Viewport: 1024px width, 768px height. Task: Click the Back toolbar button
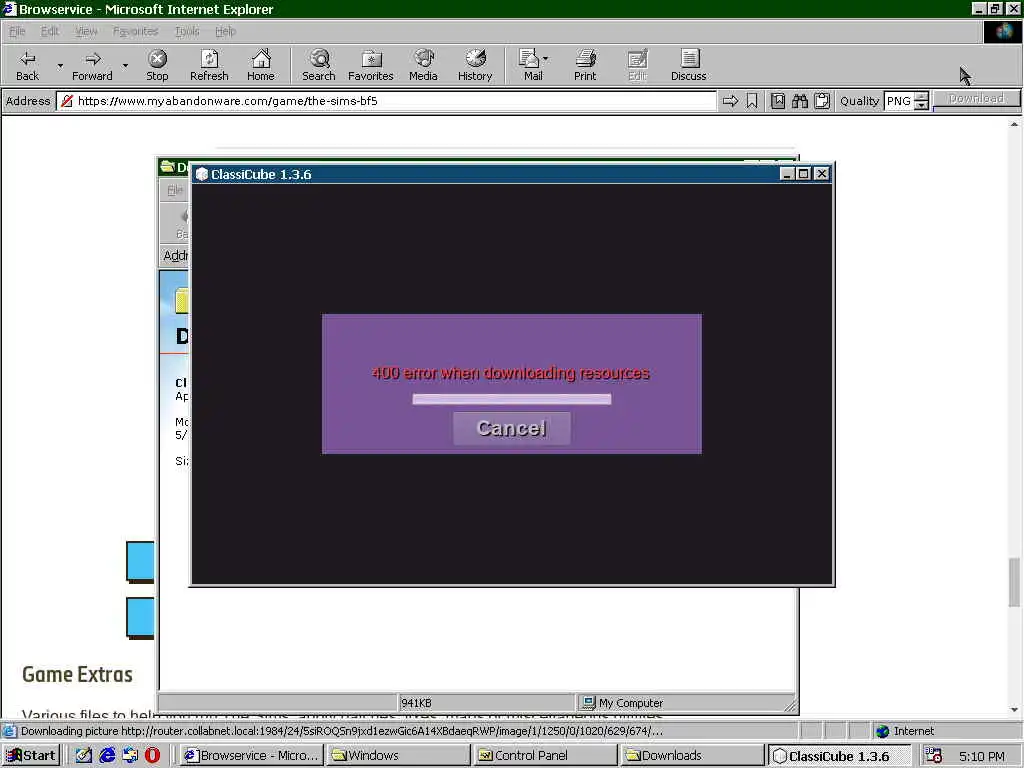pyautogui.click(x=27, y=65)
